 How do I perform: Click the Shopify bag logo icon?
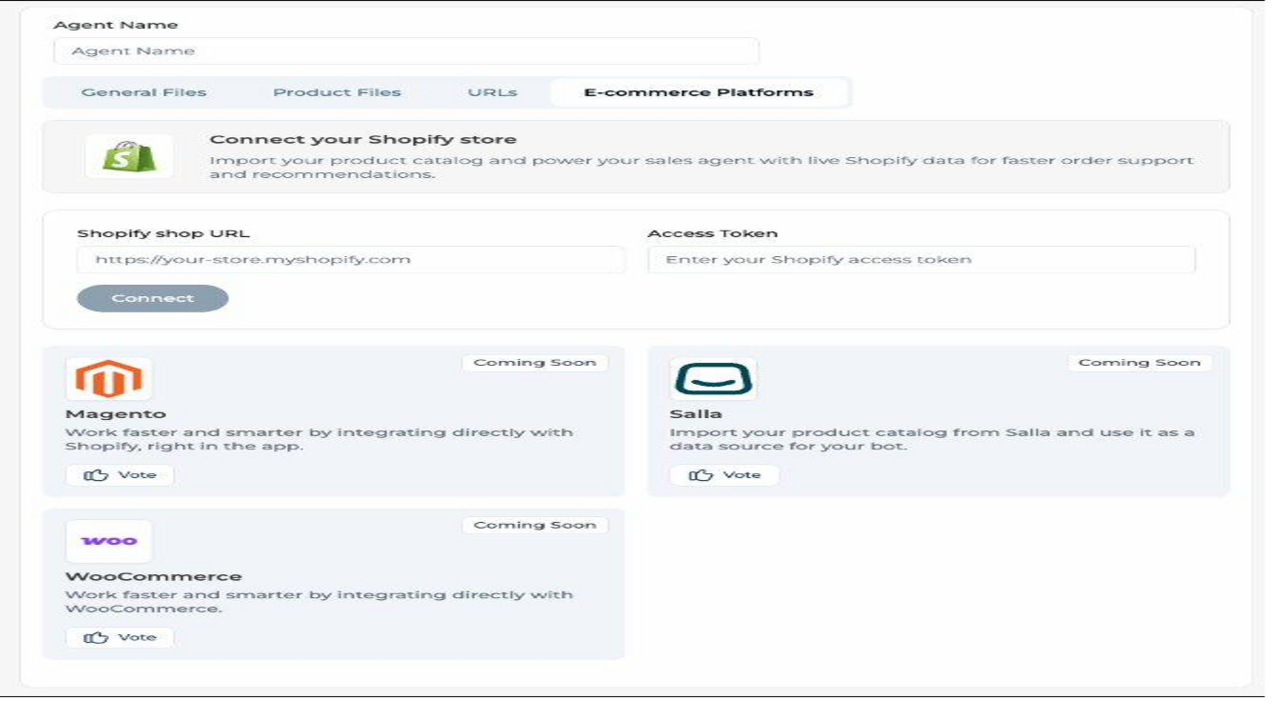(x=129, y=156)
